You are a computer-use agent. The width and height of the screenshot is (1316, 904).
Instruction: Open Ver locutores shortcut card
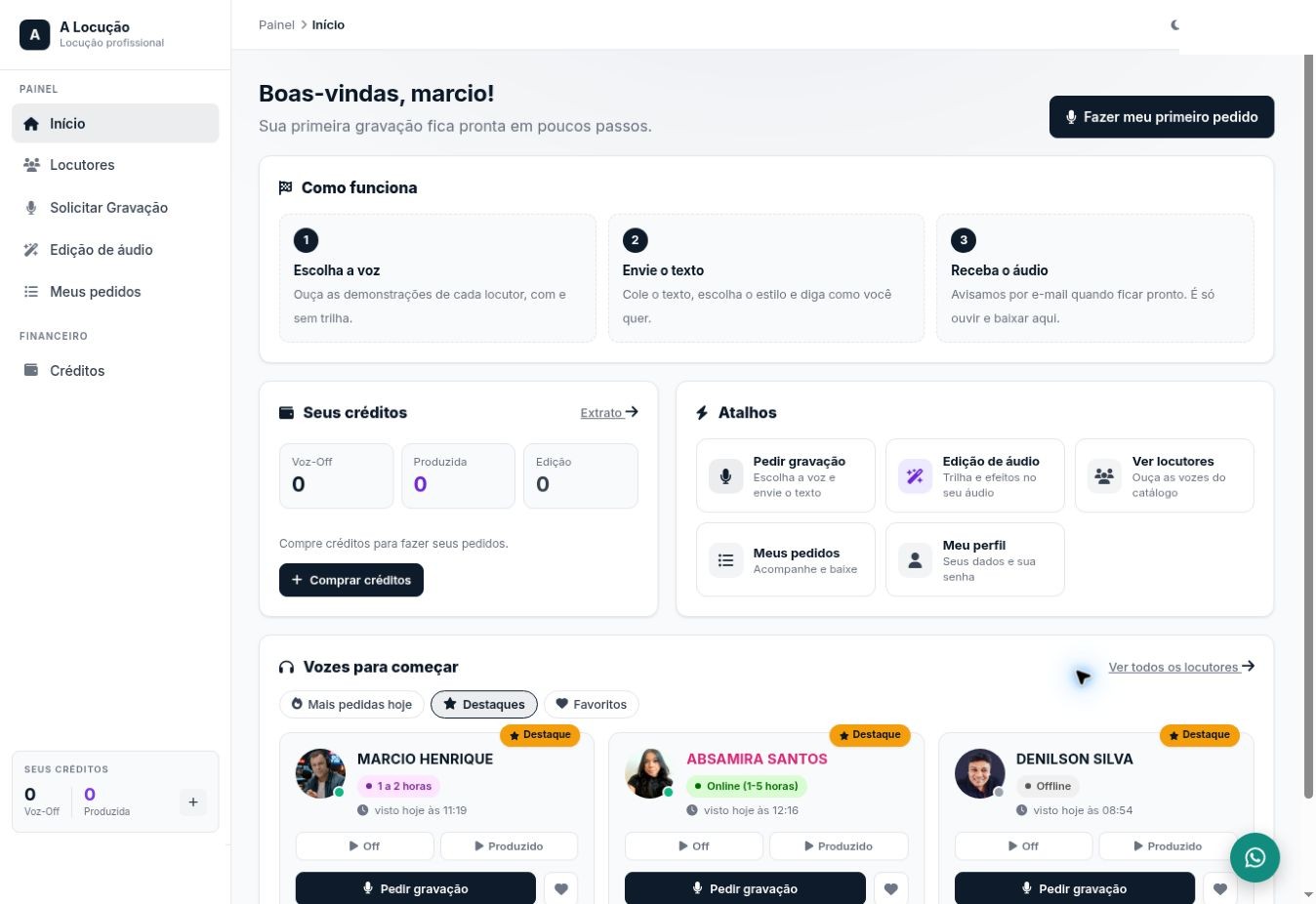coord(1165,475)
